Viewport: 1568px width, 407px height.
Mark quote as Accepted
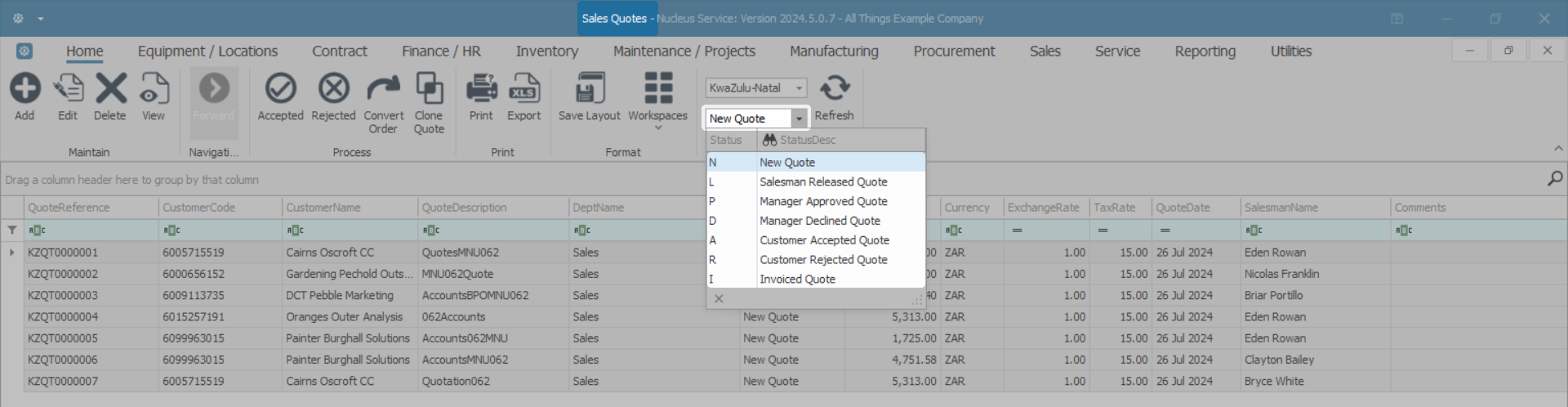pyautogui.click(x=280, y=88)
